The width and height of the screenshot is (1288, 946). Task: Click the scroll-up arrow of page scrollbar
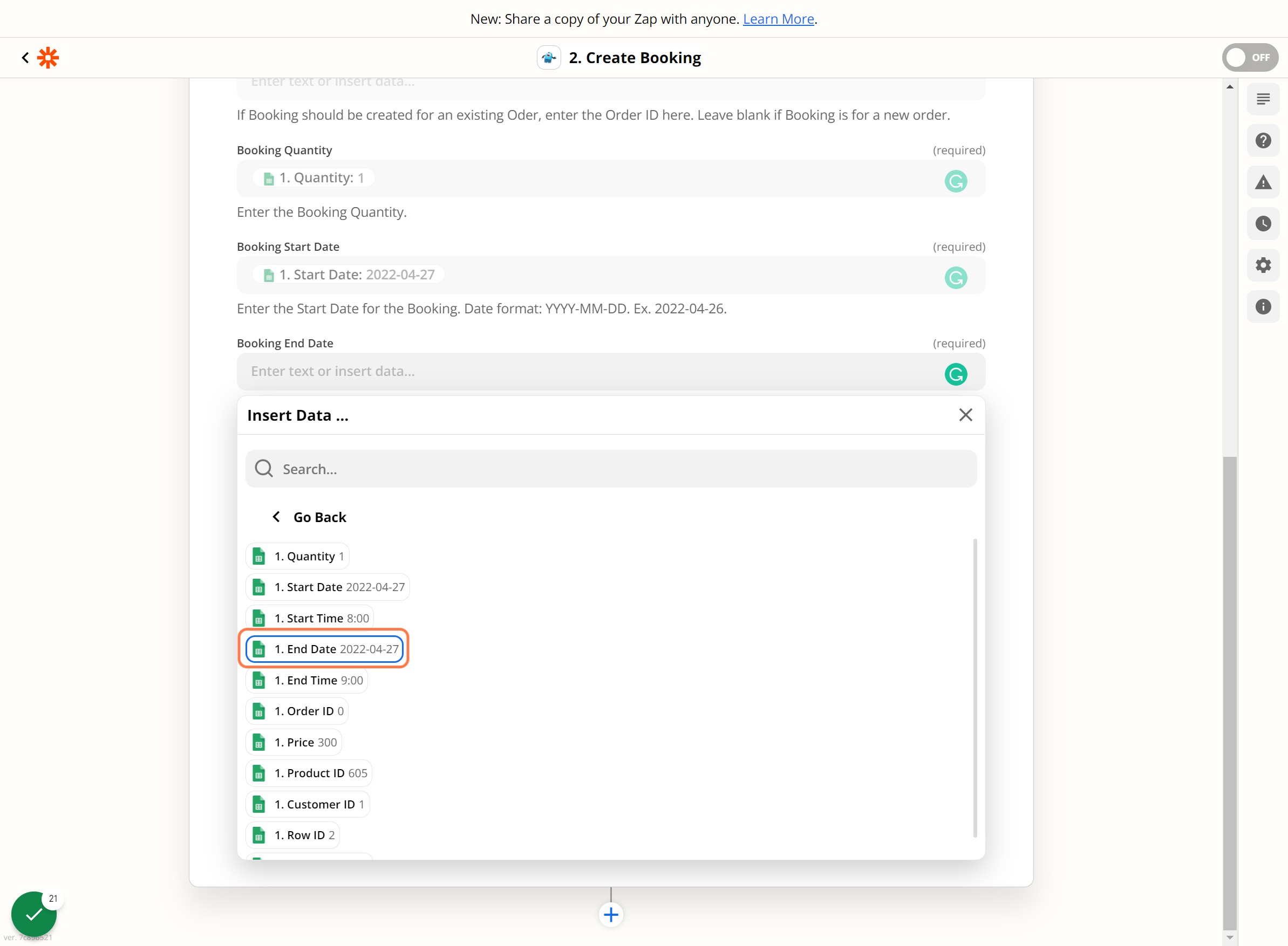[x=1230, y=86]
